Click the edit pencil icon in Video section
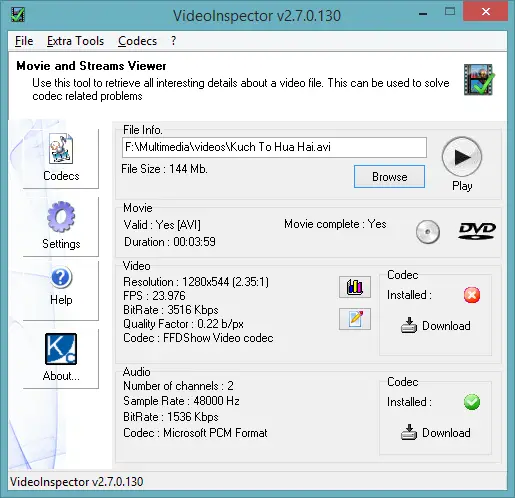Image resolution: width=515 pixels, height=498 pixels. pos(355,319)
